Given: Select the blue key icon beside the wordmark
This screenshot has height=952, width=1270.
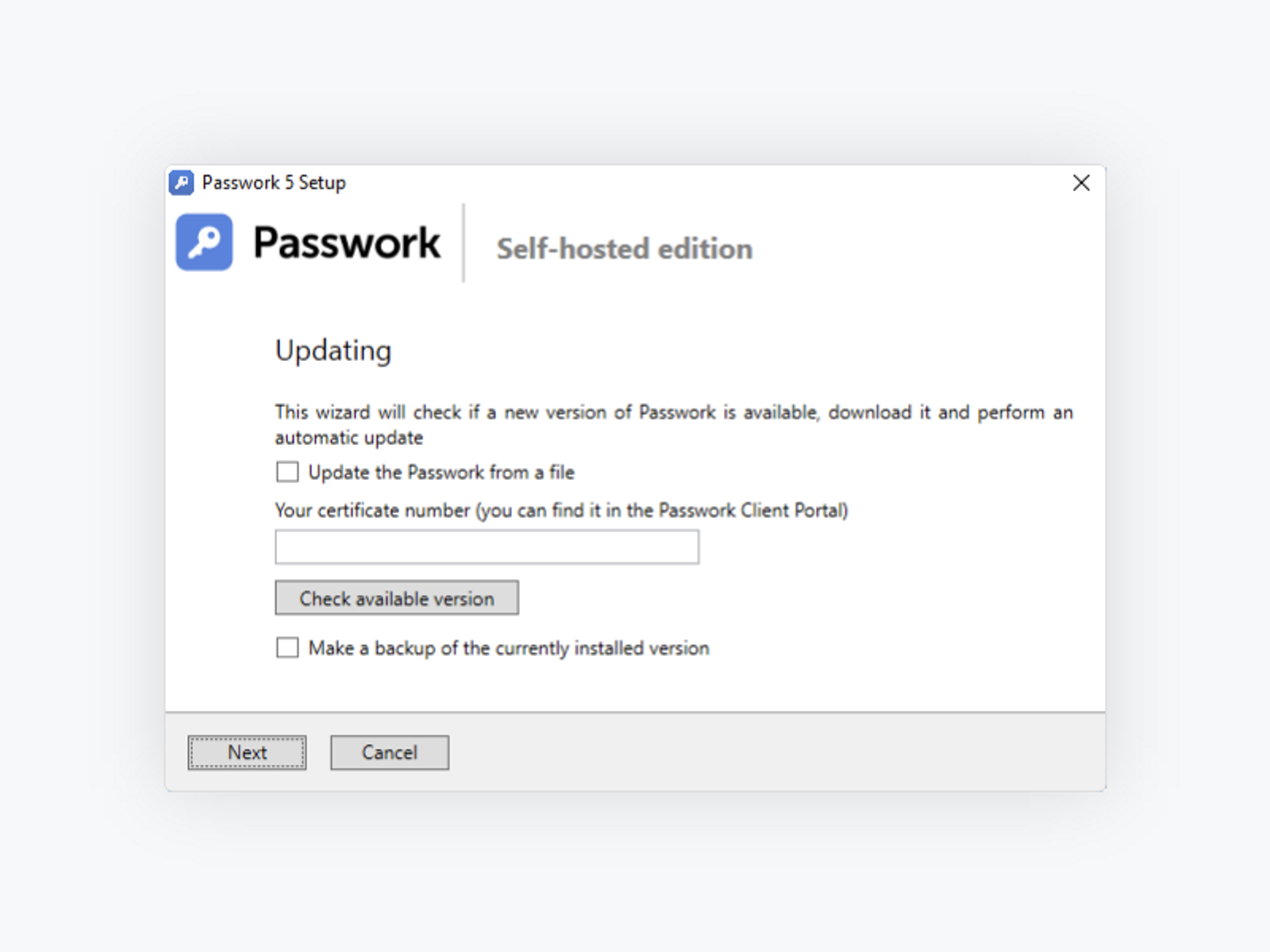Looking at the screenshot, I should [204, 243].
